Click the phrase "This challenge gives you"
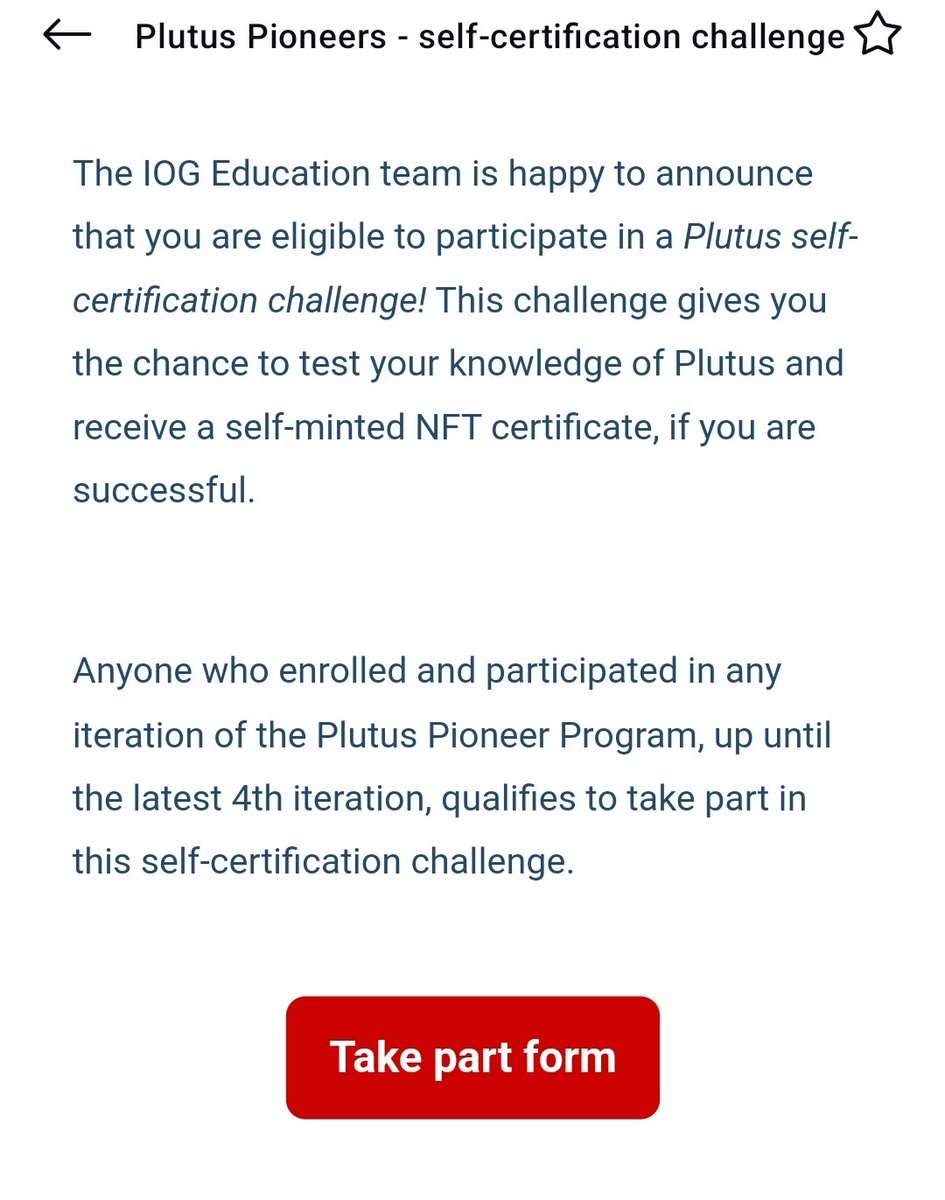The image size is (945, 1200). (632, 301)
